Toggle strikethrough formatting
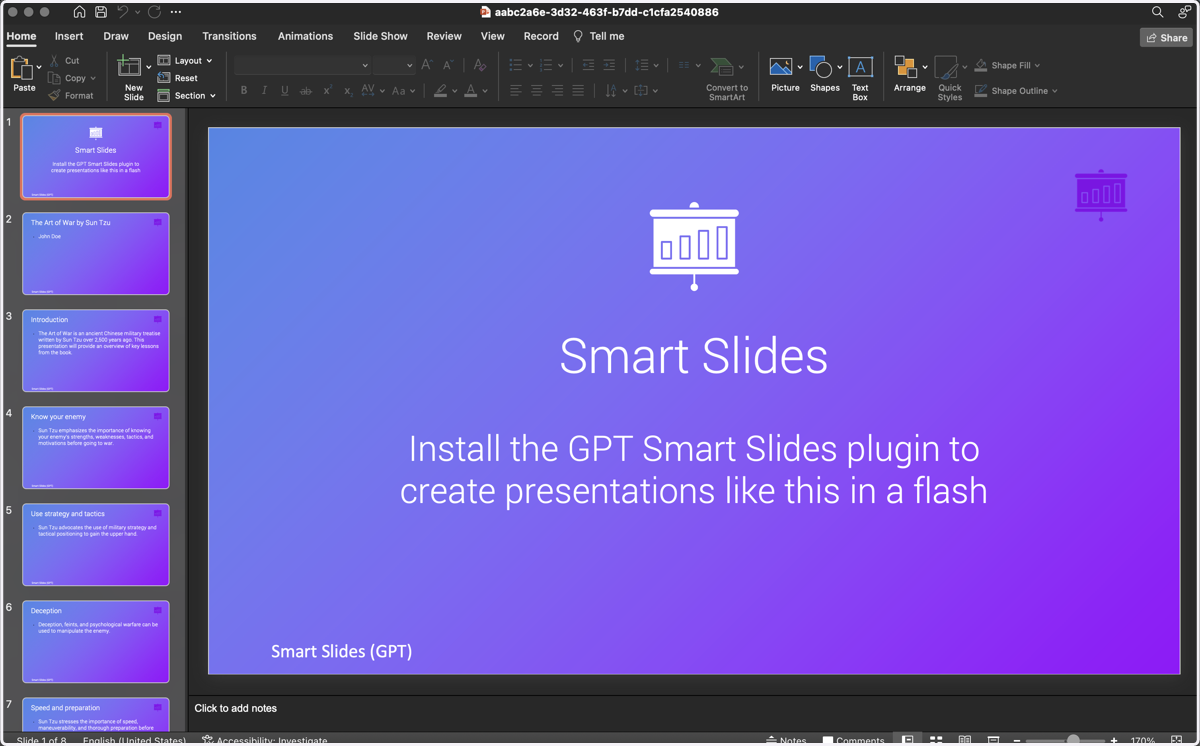The image size is (1200, 746). point(306,91)
